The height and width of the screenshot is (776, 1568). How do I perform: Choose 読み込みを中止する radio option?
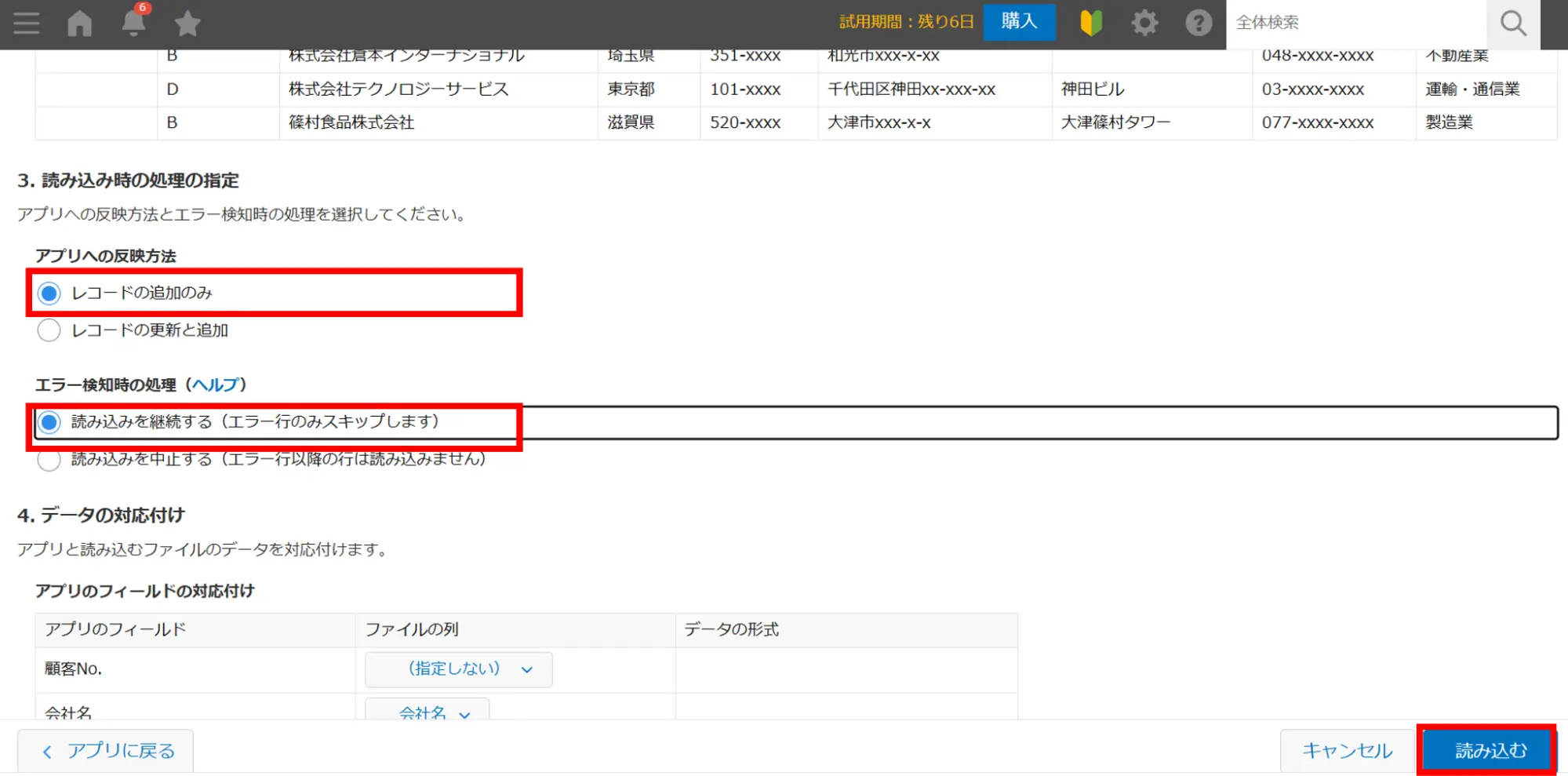click(x=49, y=460)
